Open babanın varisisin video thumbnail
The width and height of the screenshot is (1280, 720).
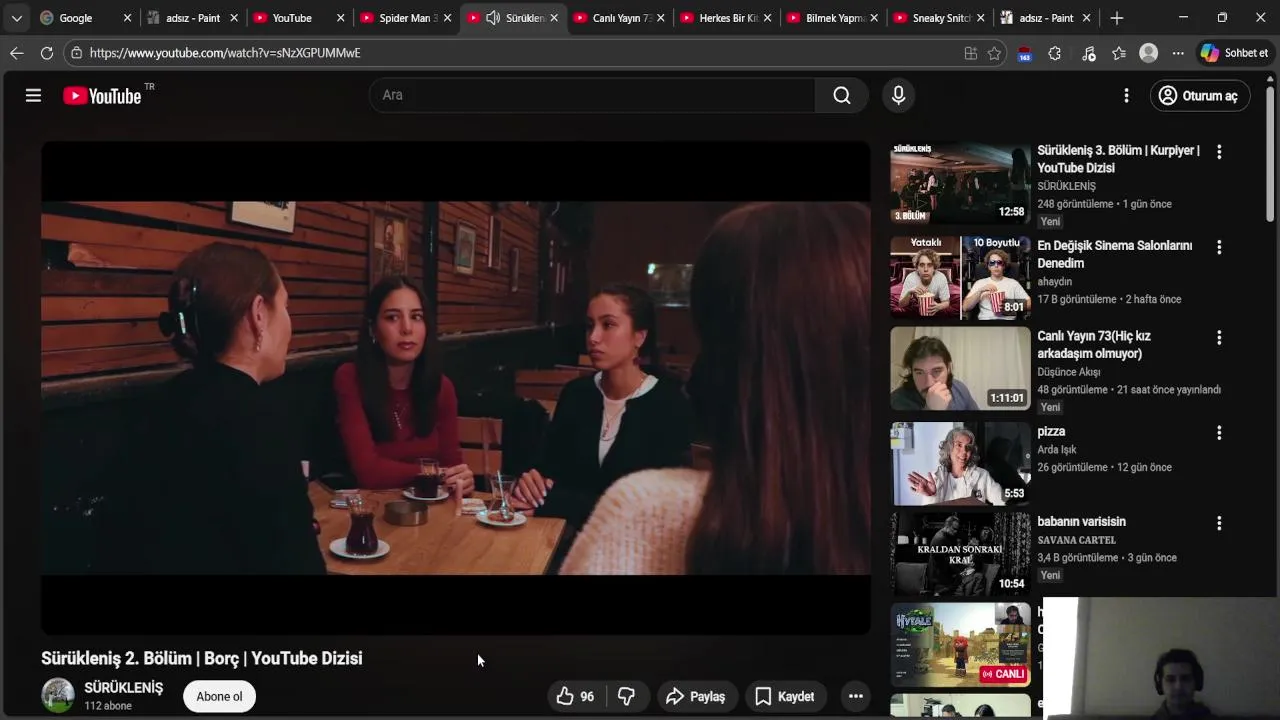click(x=960, y=554)
